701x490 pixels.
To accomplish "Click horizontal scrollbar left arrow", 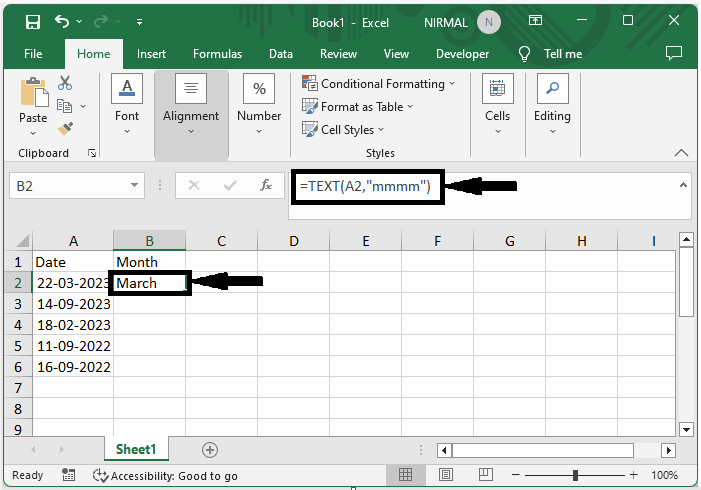I will tap(444, 450).
